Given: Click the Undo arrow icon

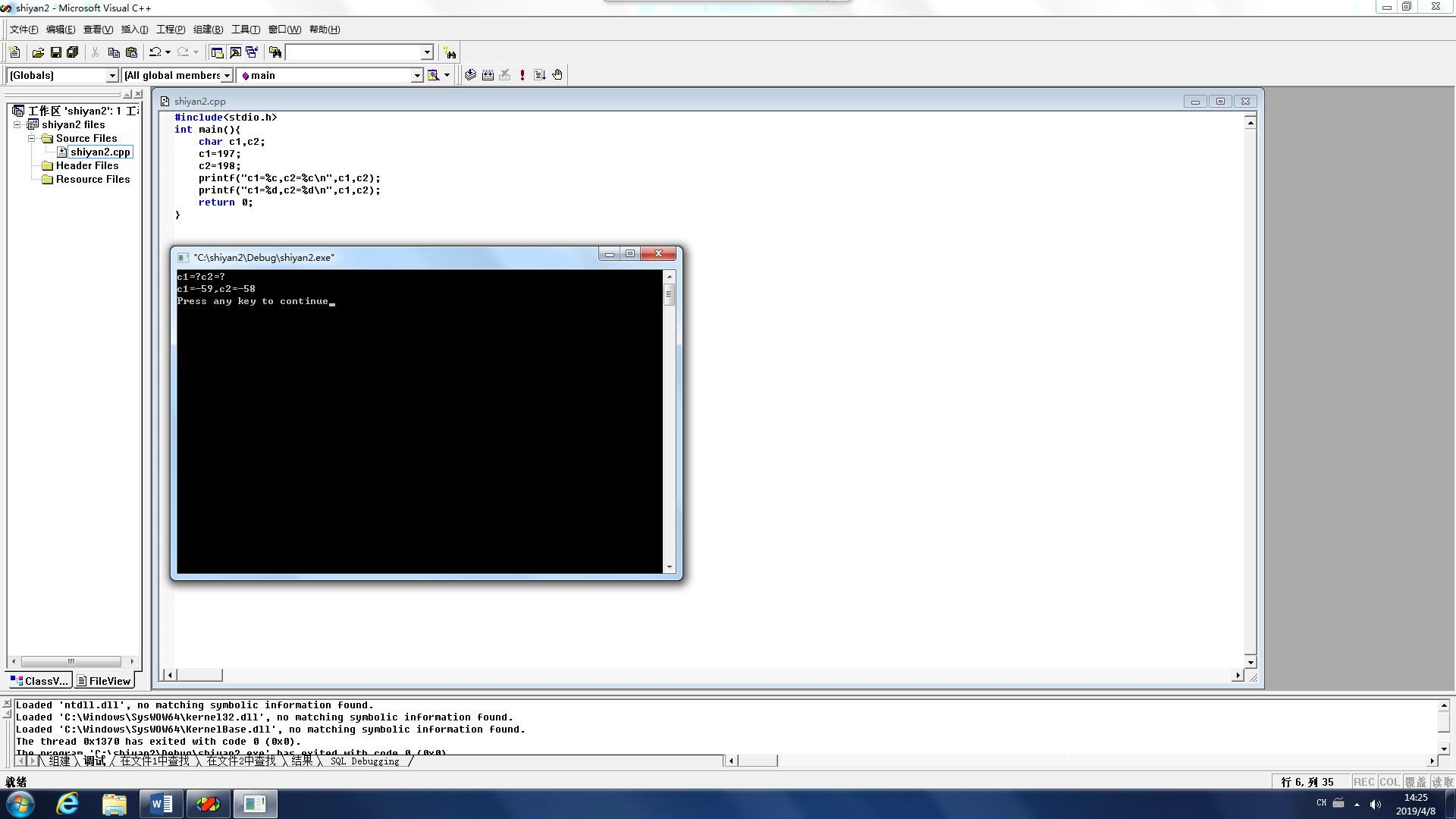Looking at the screenshot, I should 155,52.
